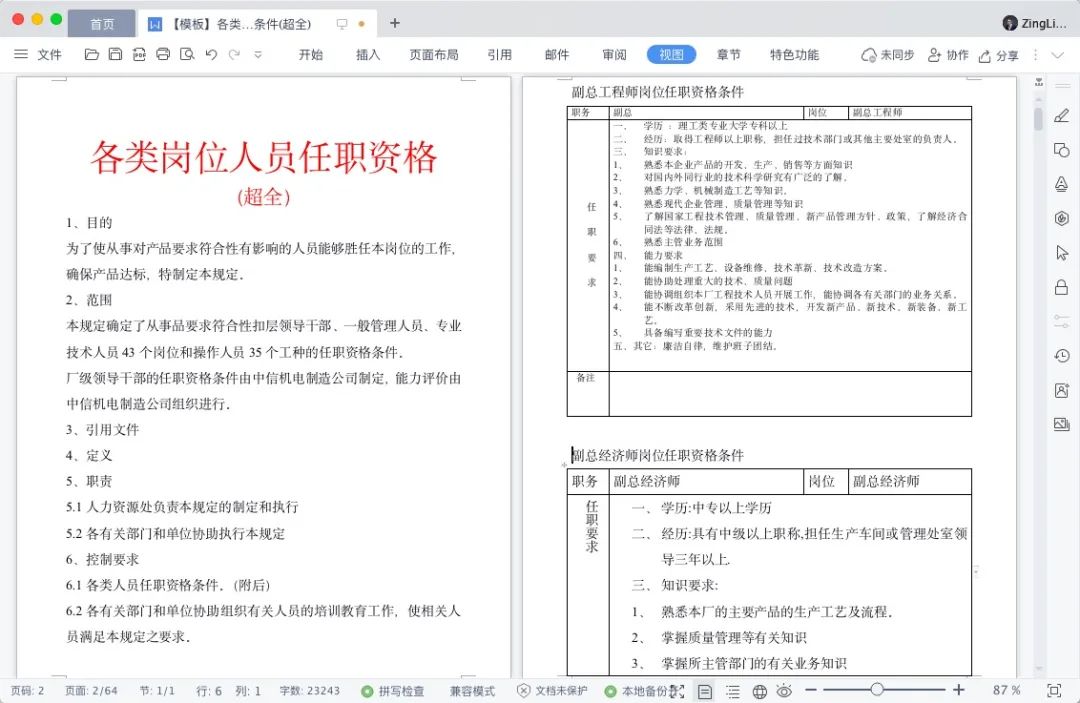Click the 文档未保护 protection status
This screenshot has width=1080, height=703.
click(x=552, y=691)
